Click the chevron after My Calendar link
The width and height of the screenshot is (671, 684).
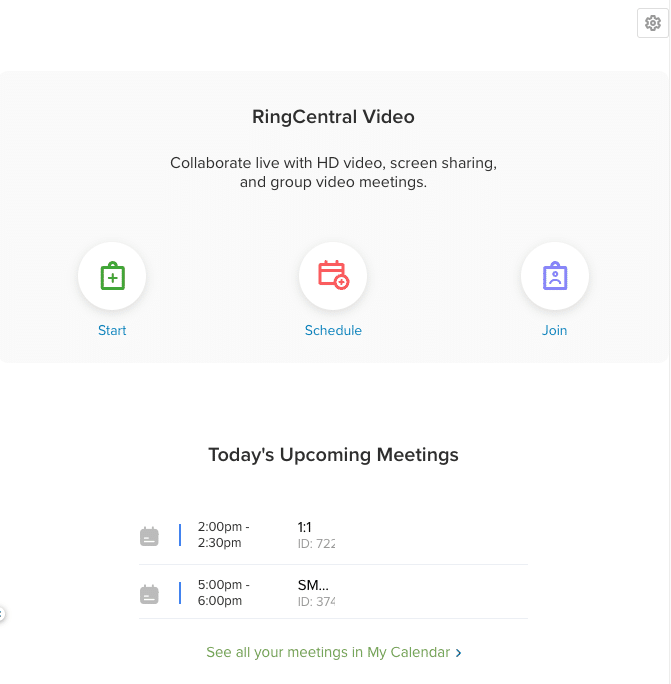coord(459,653)
